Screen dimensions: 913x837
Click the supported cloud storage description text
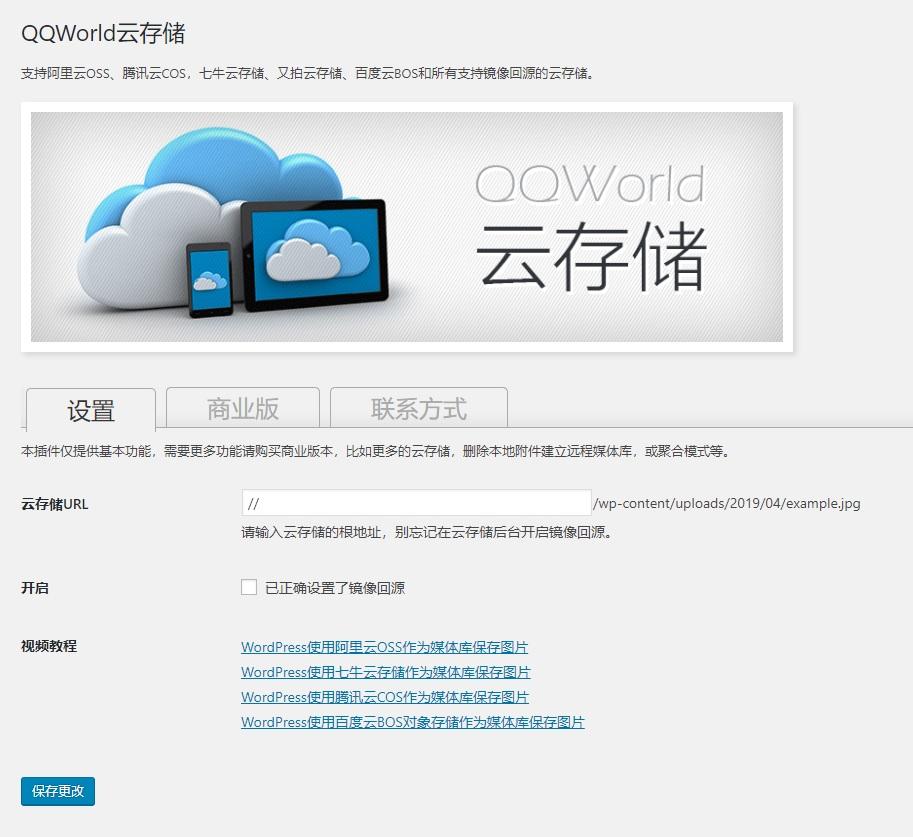coord(307,73)
